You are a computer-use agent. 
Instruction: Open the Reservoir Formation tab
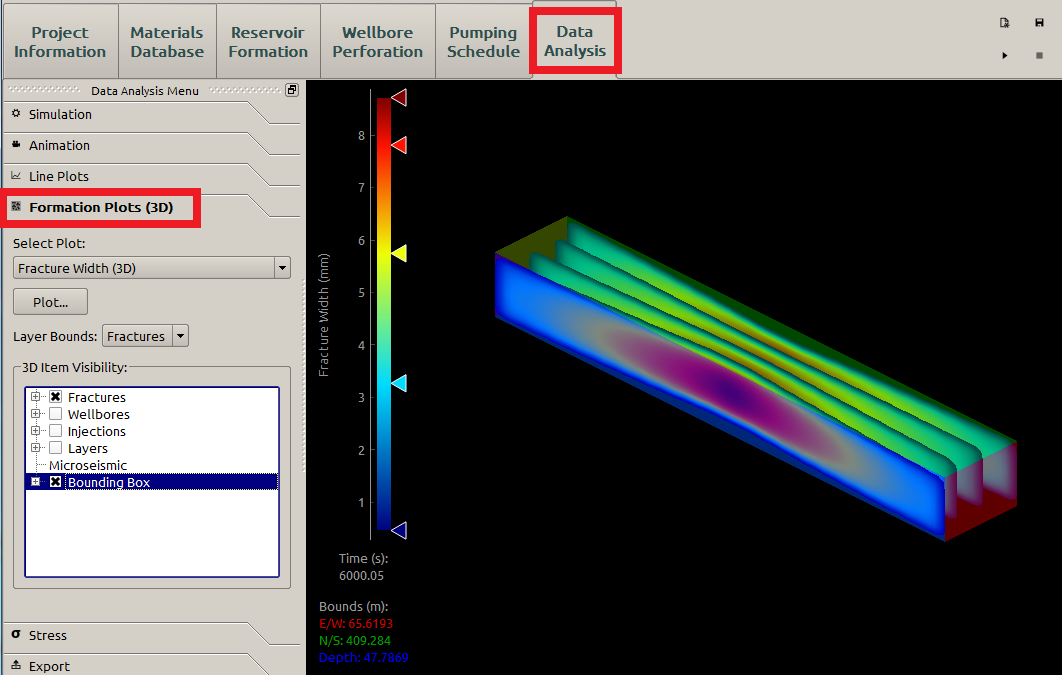point(268,42)
